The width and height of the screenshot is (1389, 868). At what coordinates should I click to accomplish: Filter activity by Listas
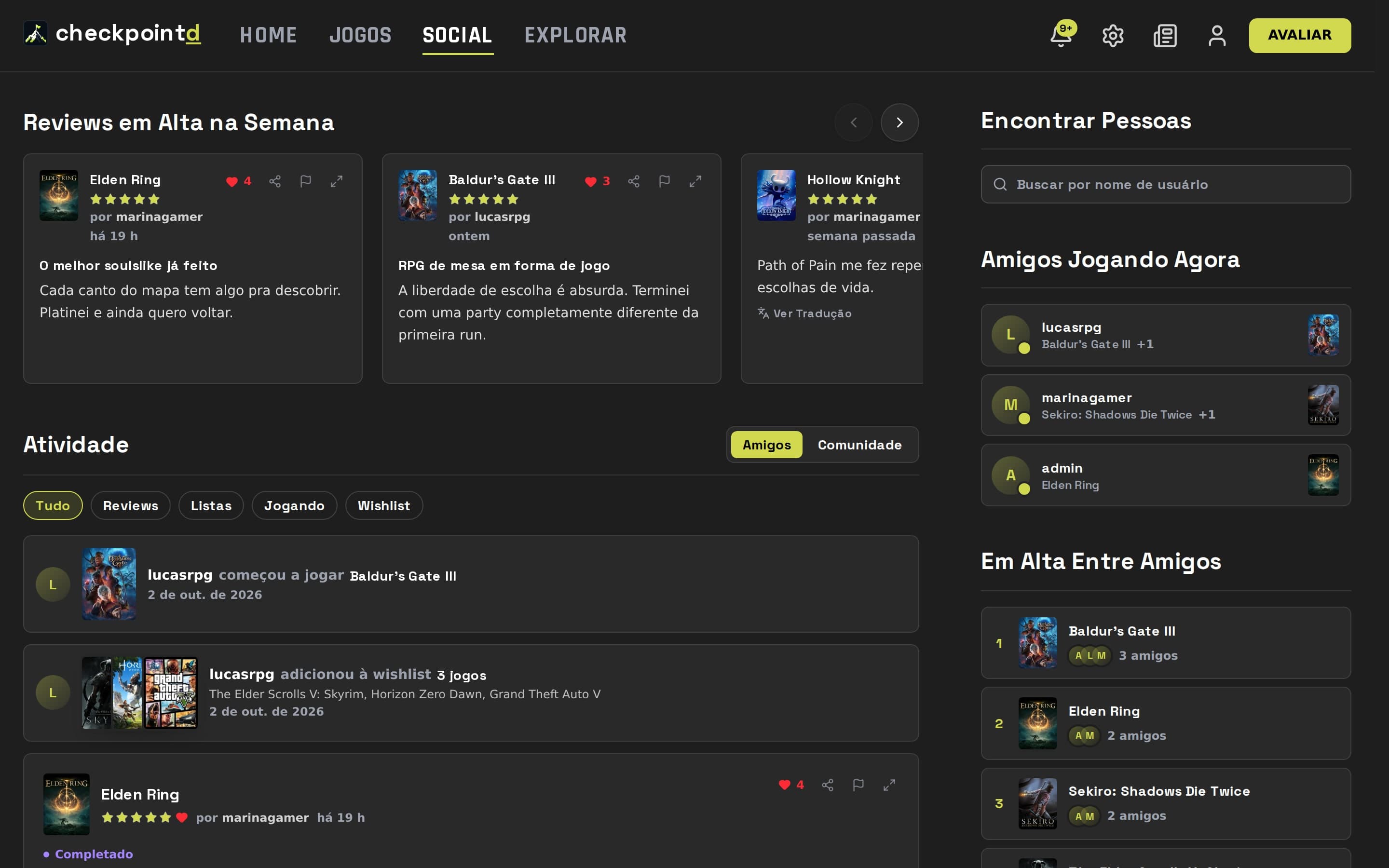point(211,506)
